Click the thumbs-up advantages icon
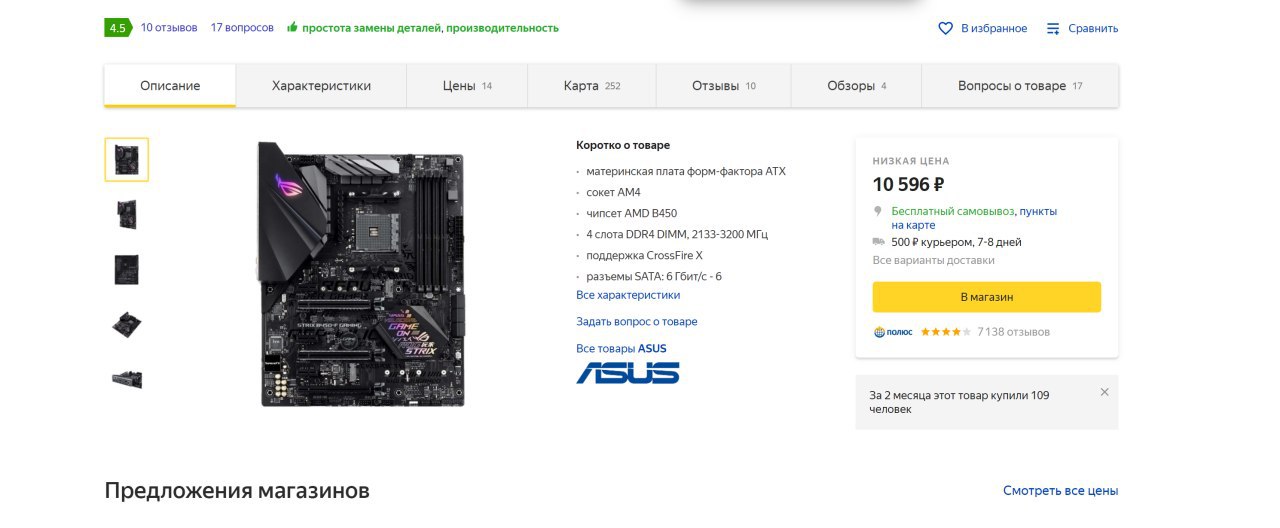Viewport: 1280px width, 528px height. click(x=292, y=28)
